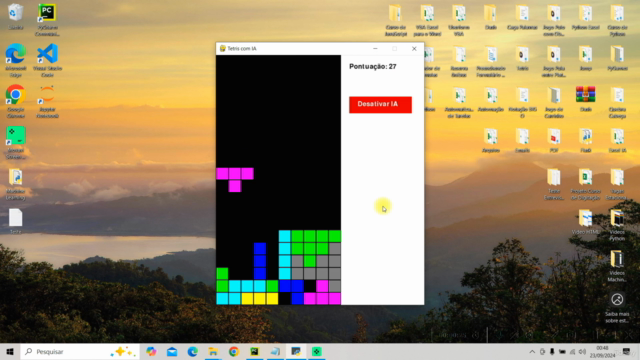Open the Microsoft Edge desktop shortcut
Image resolution: width=640 pixels, height=360 pixels.
point(16,60)
